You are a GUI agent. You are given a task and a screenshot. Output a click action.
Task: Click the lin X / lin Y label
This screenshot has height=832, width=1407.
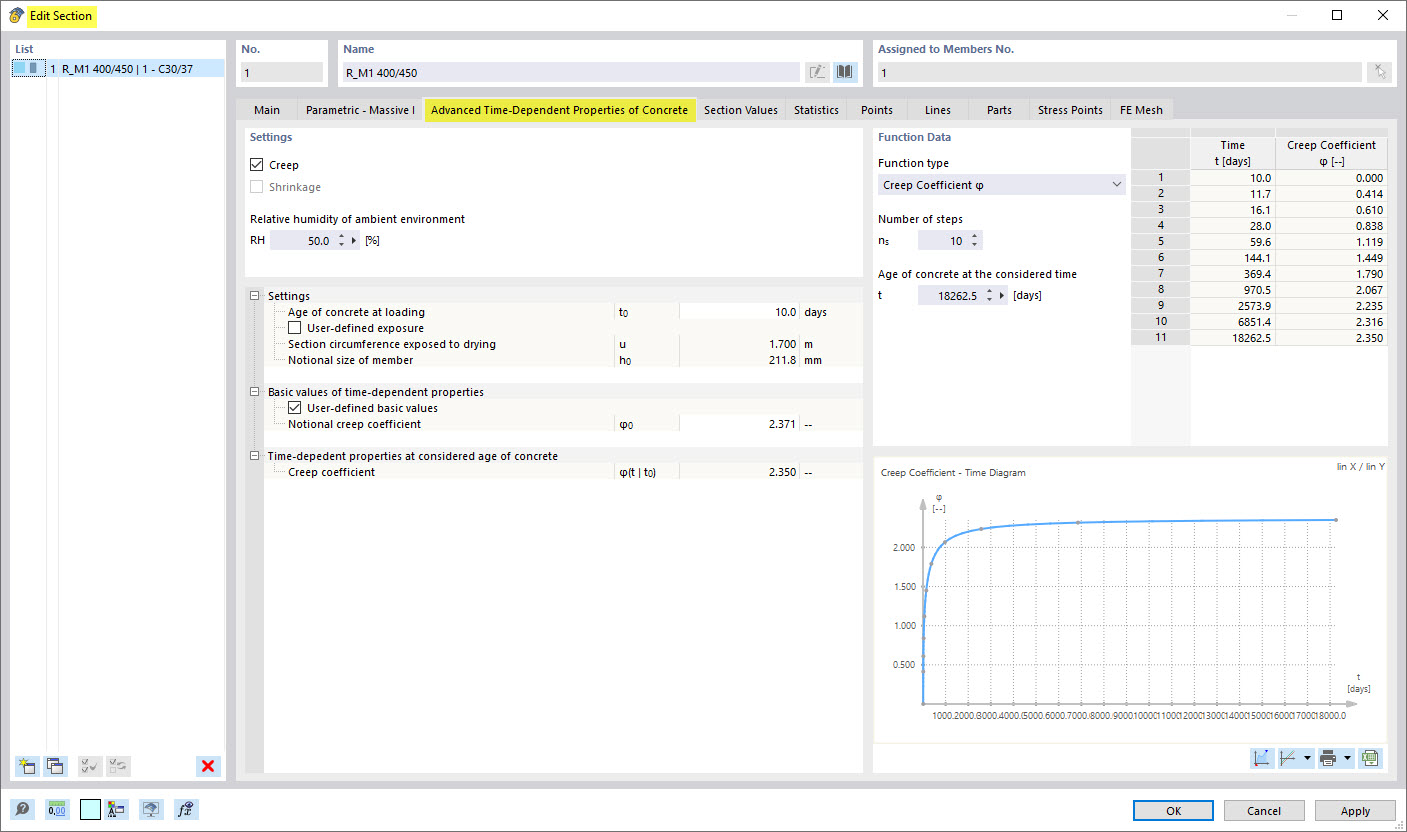pos(1360,467)
